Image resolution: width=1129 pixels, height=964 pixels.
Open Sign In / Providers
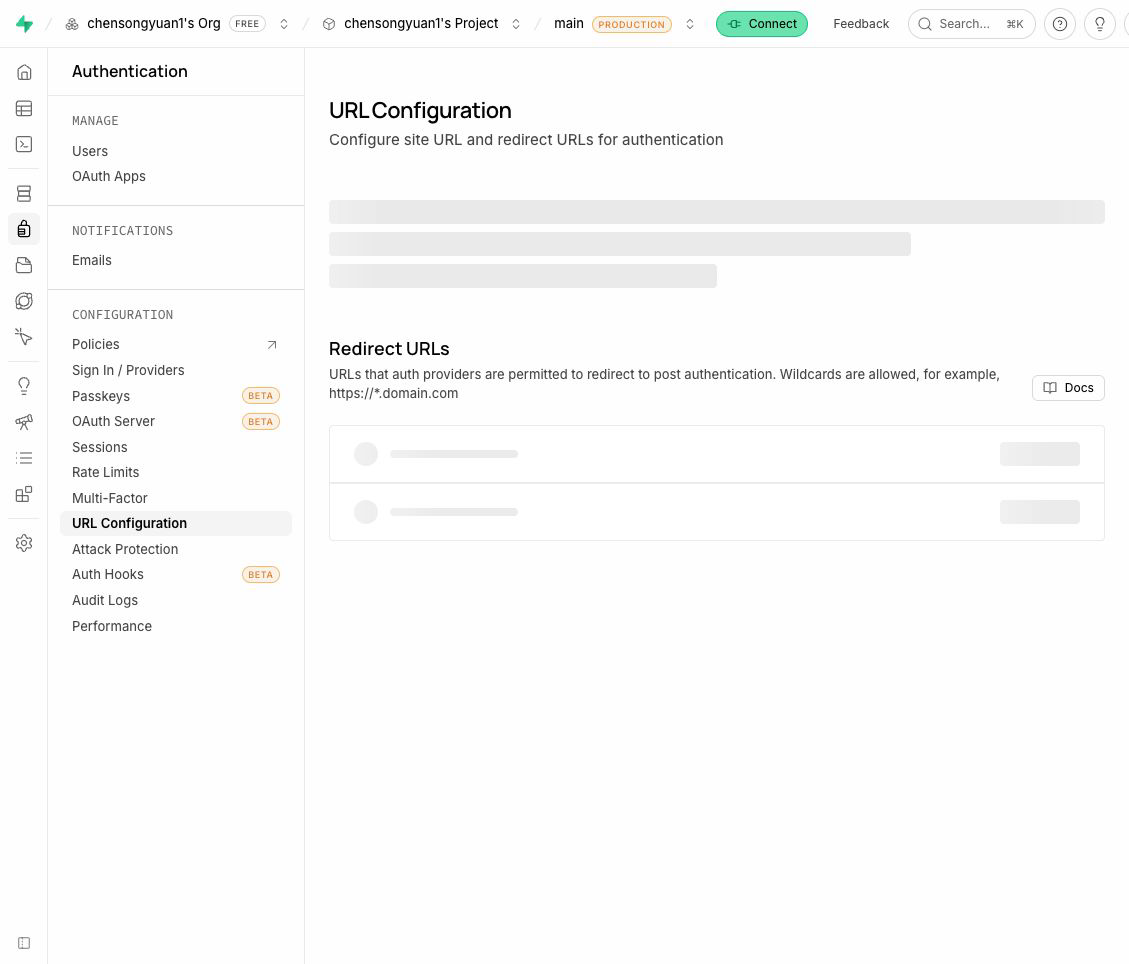click(128, 370)
